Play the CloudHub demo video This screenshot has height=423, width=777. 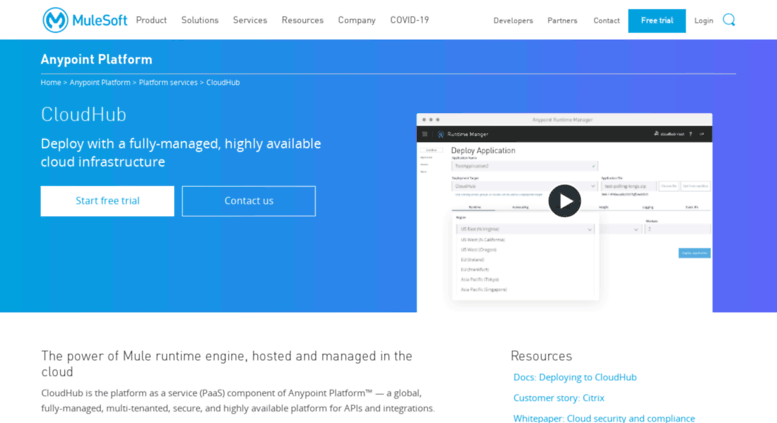tap(564, 201)
